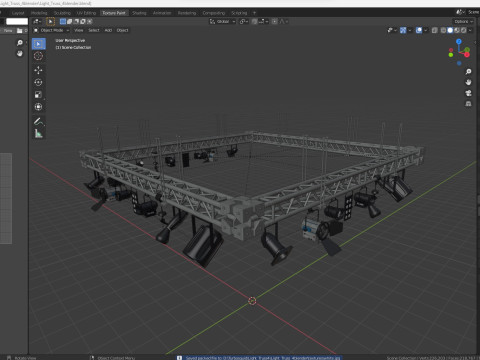The height and width of the screenshot is (360, 480).
Task: Choose the extend-selection mode icon
Action: coord(69,22)
